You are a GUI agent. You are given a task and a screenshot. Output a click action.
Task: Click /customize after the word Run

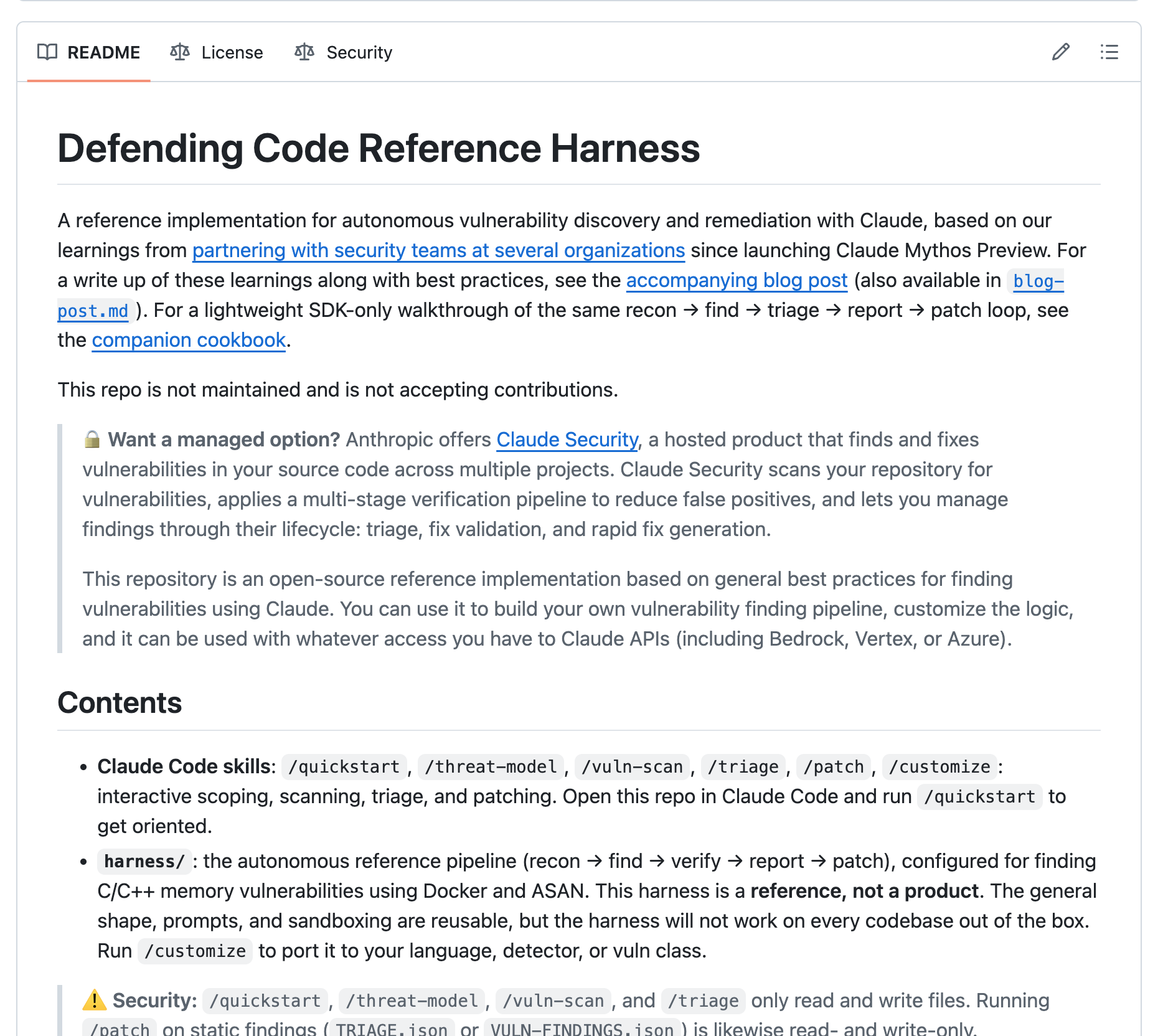(x=195, y=951)
